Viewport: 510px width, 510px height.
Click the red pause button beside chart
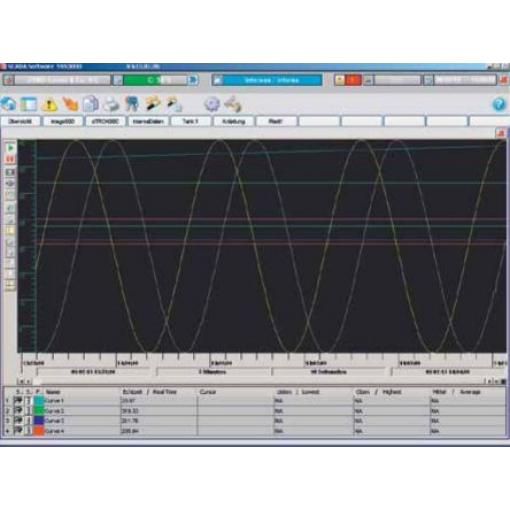[x=10, y=159]
